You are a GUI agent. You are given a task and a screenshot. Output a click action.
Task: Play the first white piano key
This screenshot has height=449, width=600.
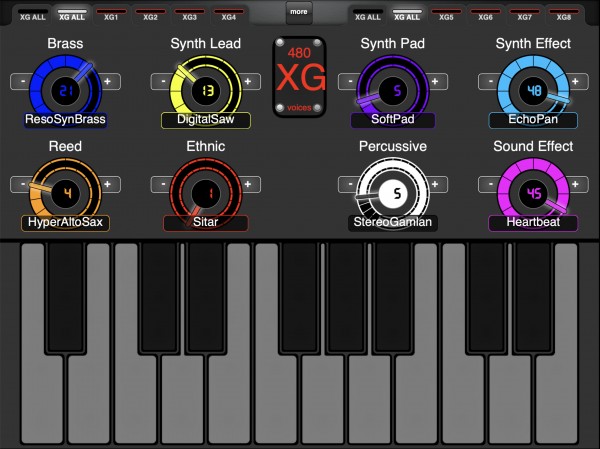pos(42,398)
